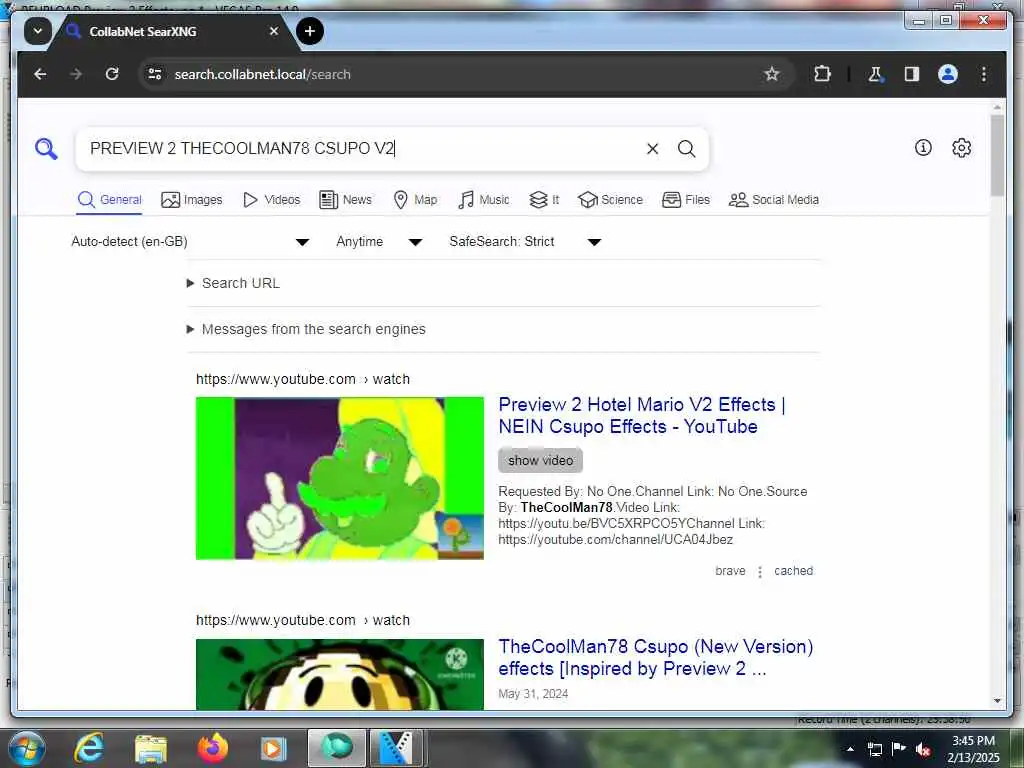Click the SearXNG magnifier logo
Image resolution: width=1024 pixels, height=768 pixels.
46,149
